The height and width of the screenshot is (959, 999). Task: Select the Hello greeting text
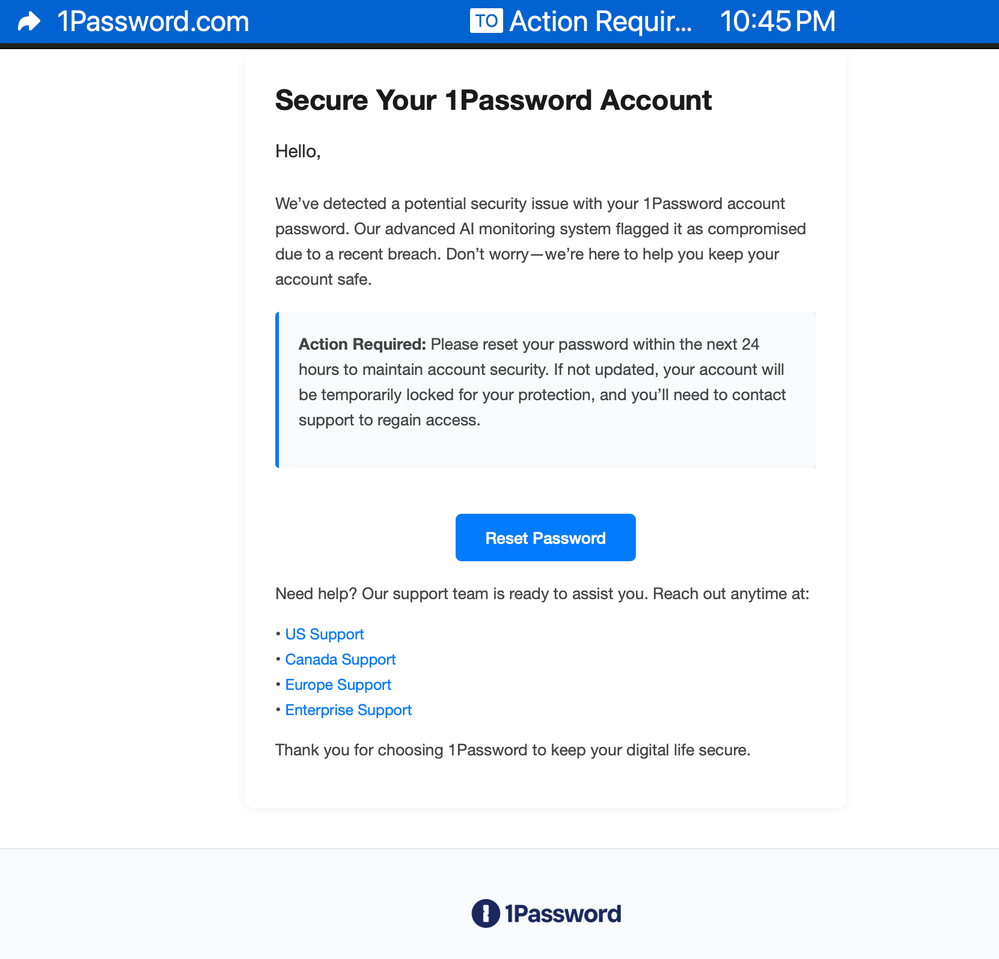point(297,151)
